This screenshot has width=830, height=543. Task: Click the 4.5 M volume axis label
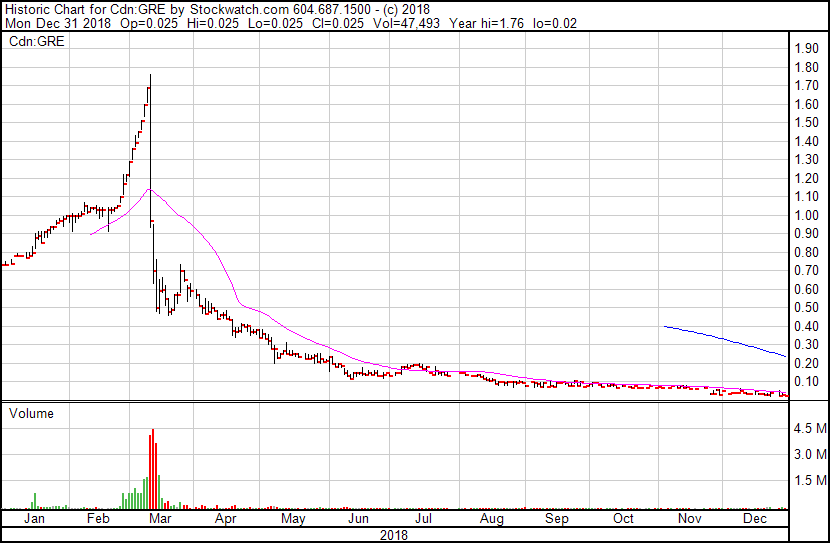[810, 428]
